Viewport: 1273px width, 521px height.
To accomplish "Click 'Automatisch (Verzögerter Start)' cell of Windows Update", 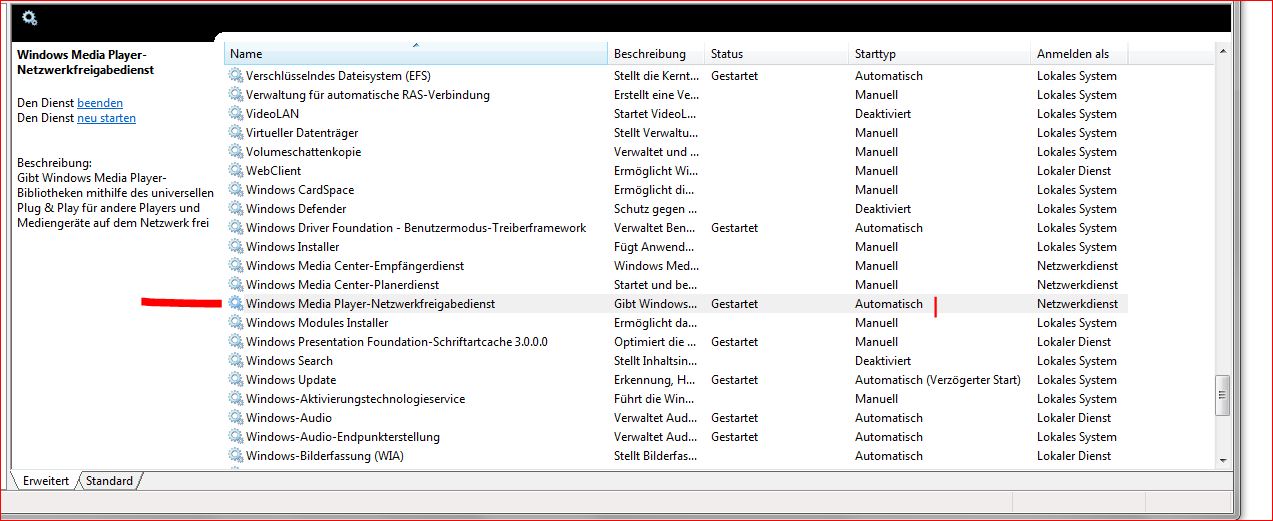I will pos(938,380).
